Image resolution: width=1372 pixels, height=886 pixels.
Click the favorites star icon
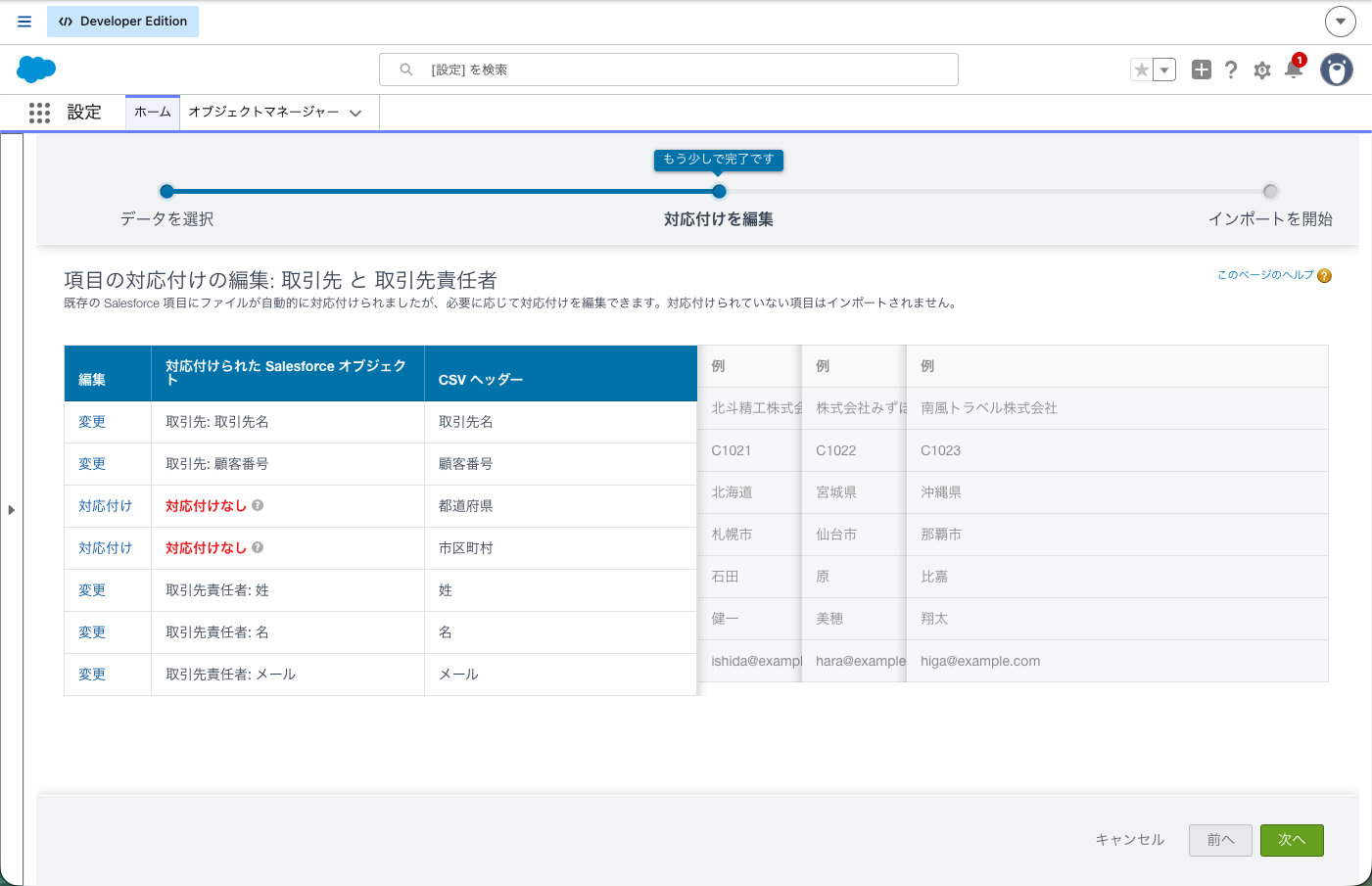pyautogui.click(x=1141, y=70)
